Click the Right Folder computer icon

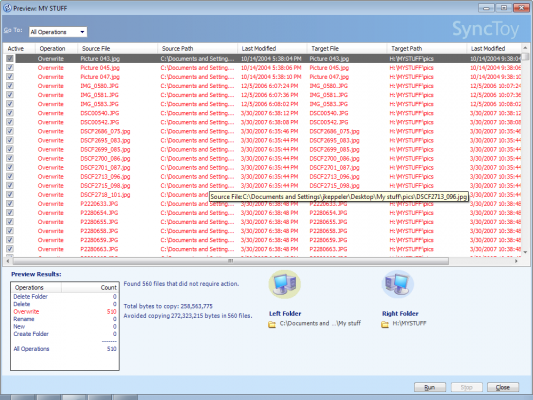click(x=397, y=284)
